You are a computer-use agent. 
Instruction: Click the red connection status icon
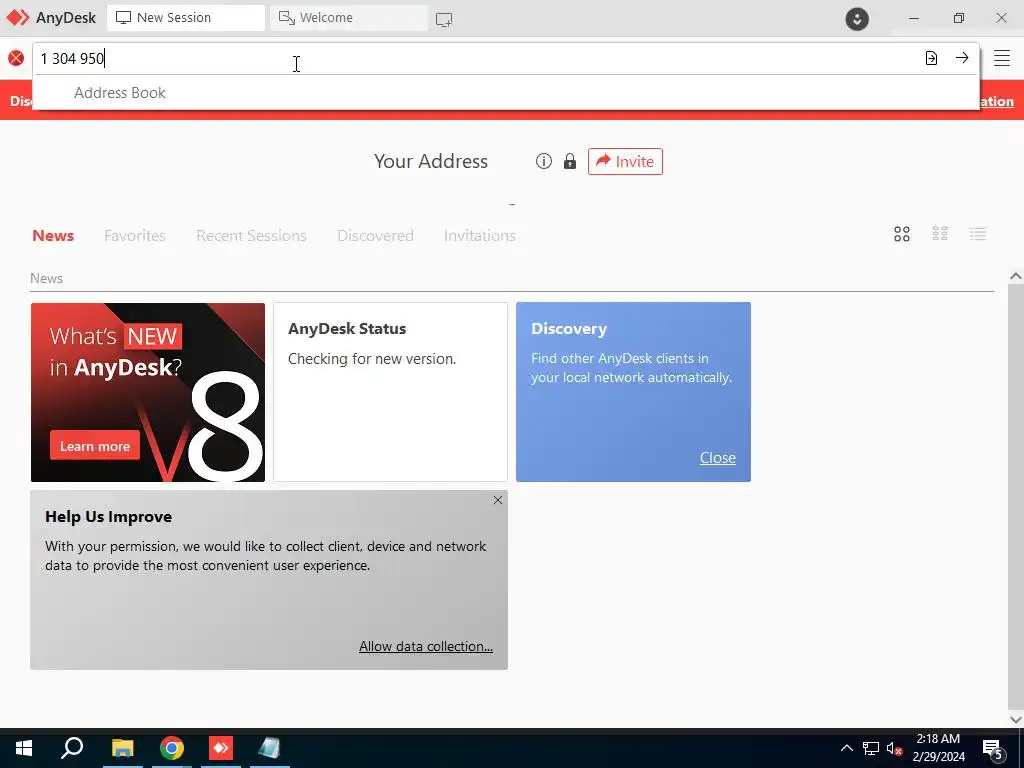click(16, 58)
